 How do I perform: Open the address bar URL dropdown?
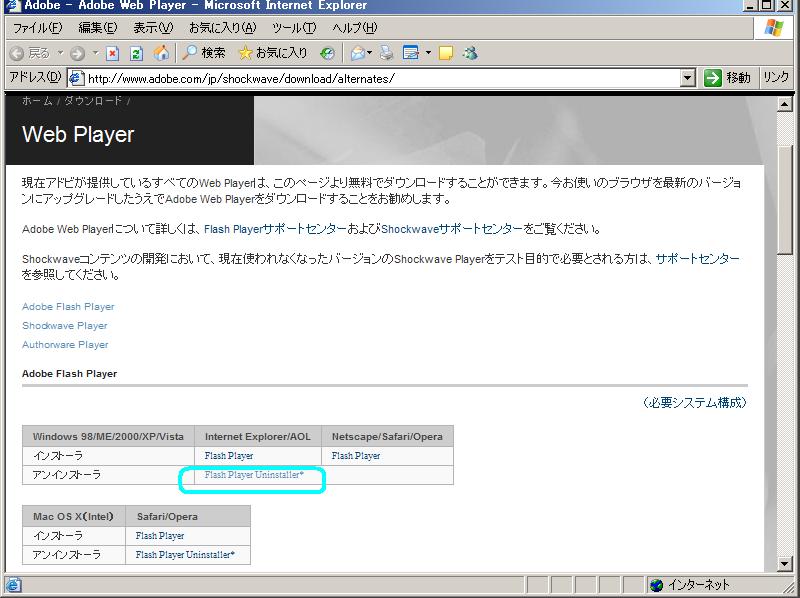pos(688,78)
